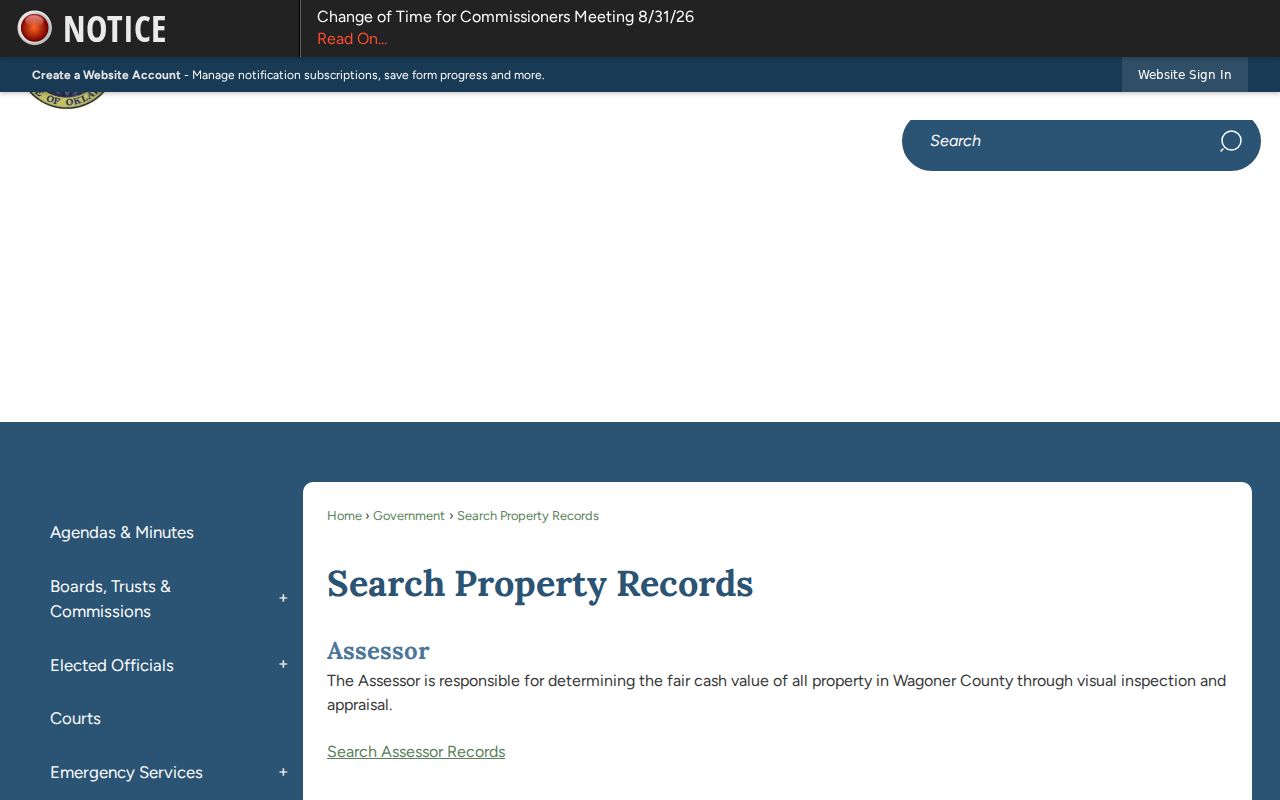1280x800 pixels.
Task: Click the NOTICE label text
Action: (114, 29)
